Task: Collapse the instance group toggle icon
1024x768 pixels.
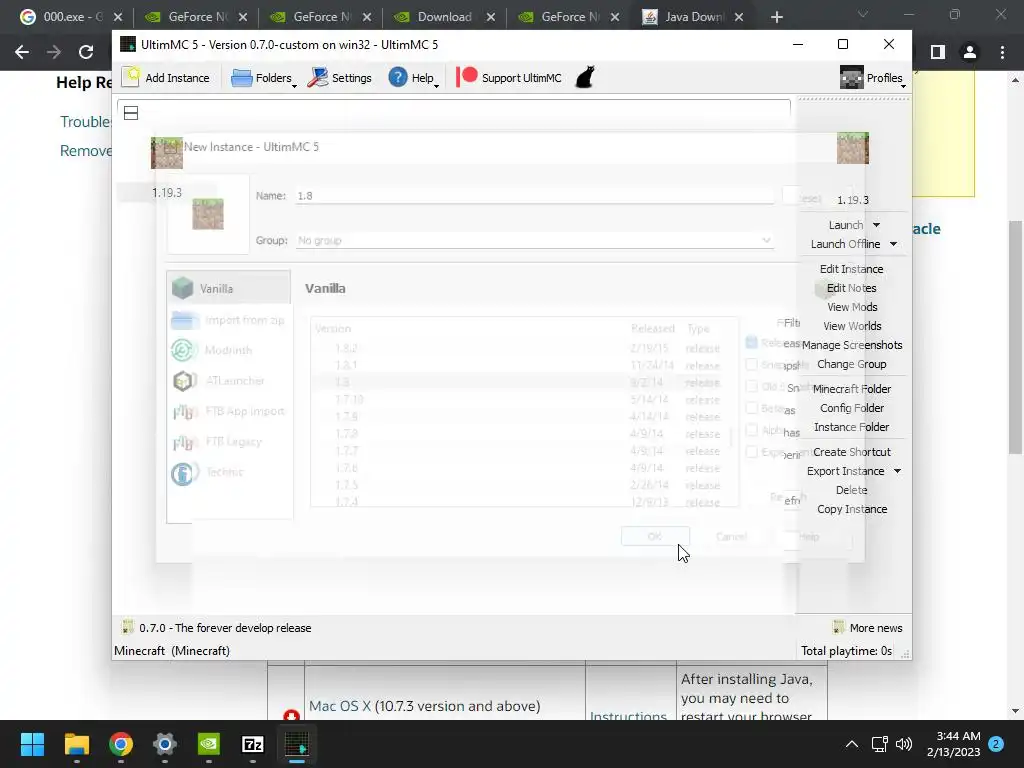Action: coord(131,113)
